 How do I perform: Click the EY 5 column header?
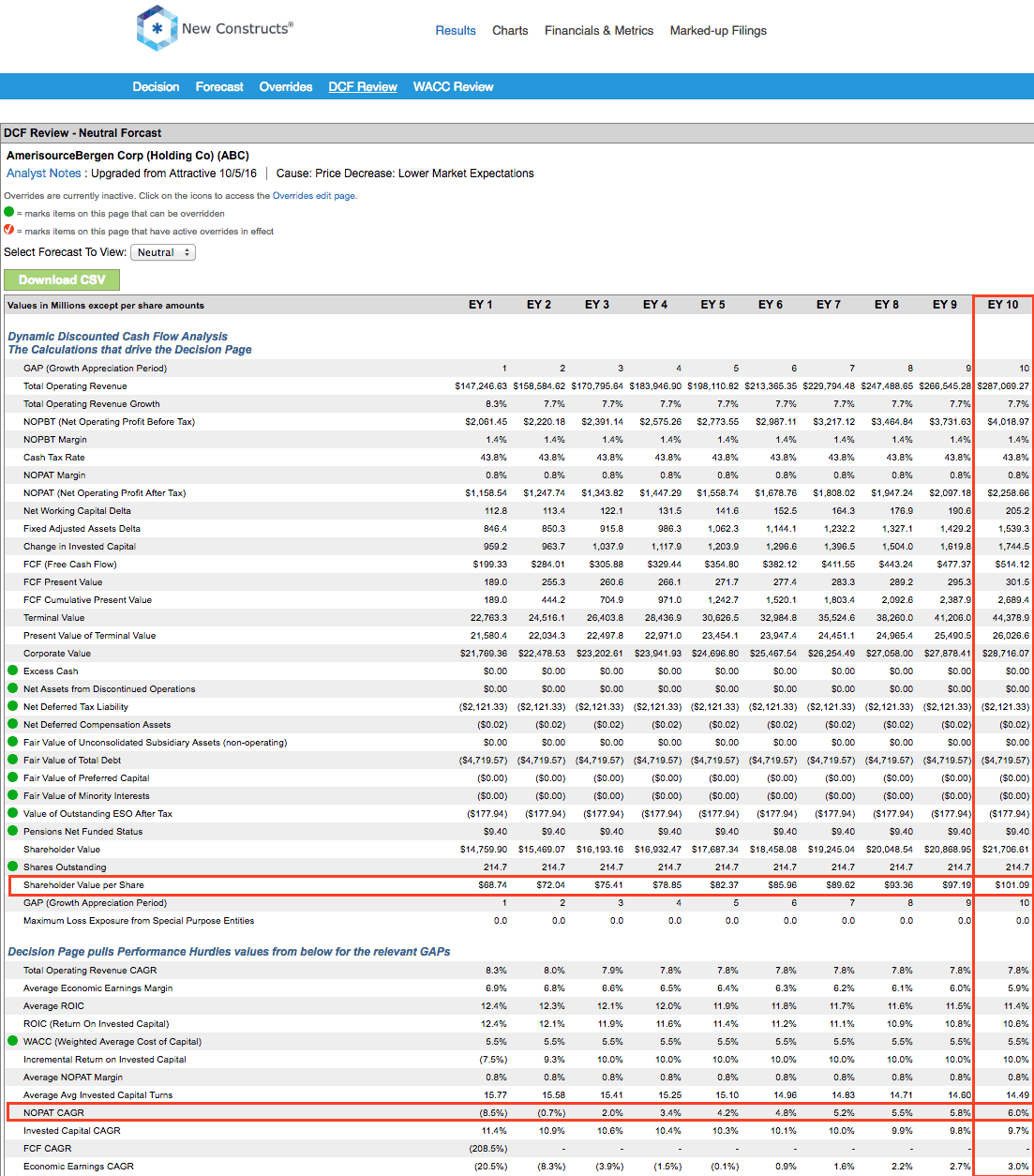(713, 305)
